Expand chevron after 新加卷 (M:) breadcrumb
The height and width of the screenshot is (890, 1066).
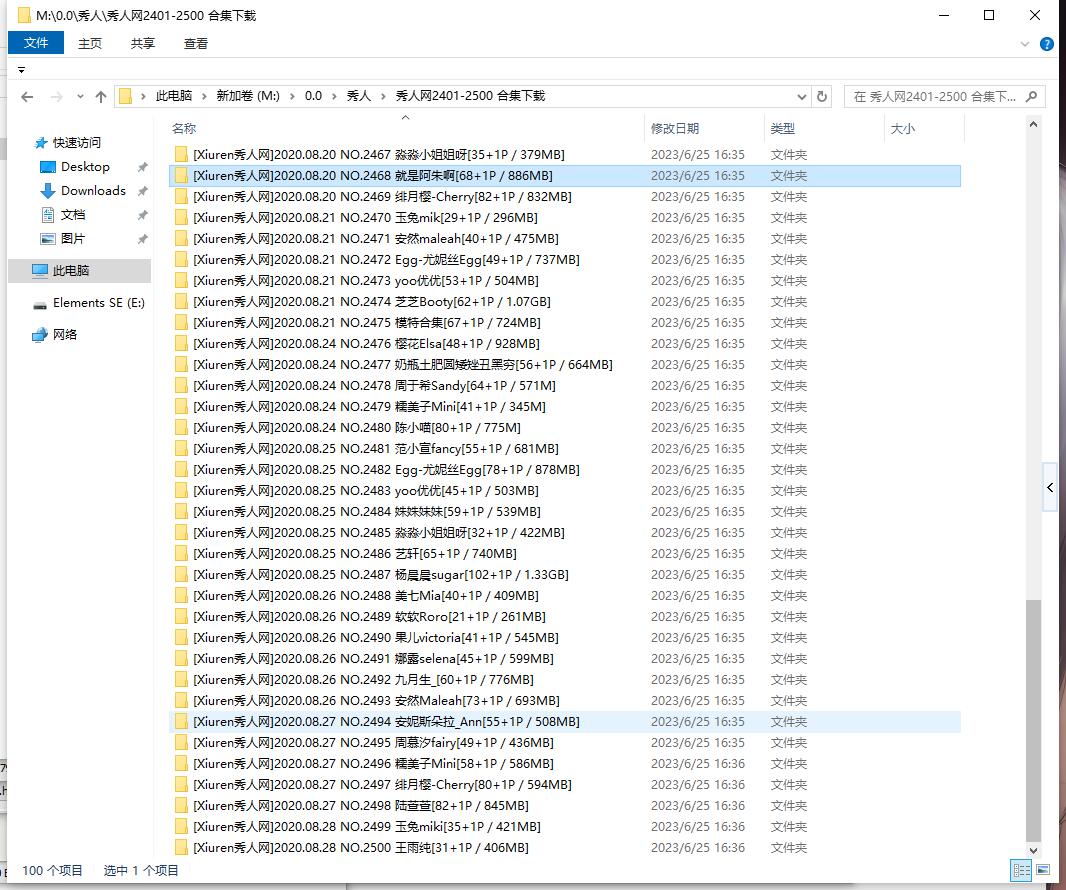pos(292,97)
